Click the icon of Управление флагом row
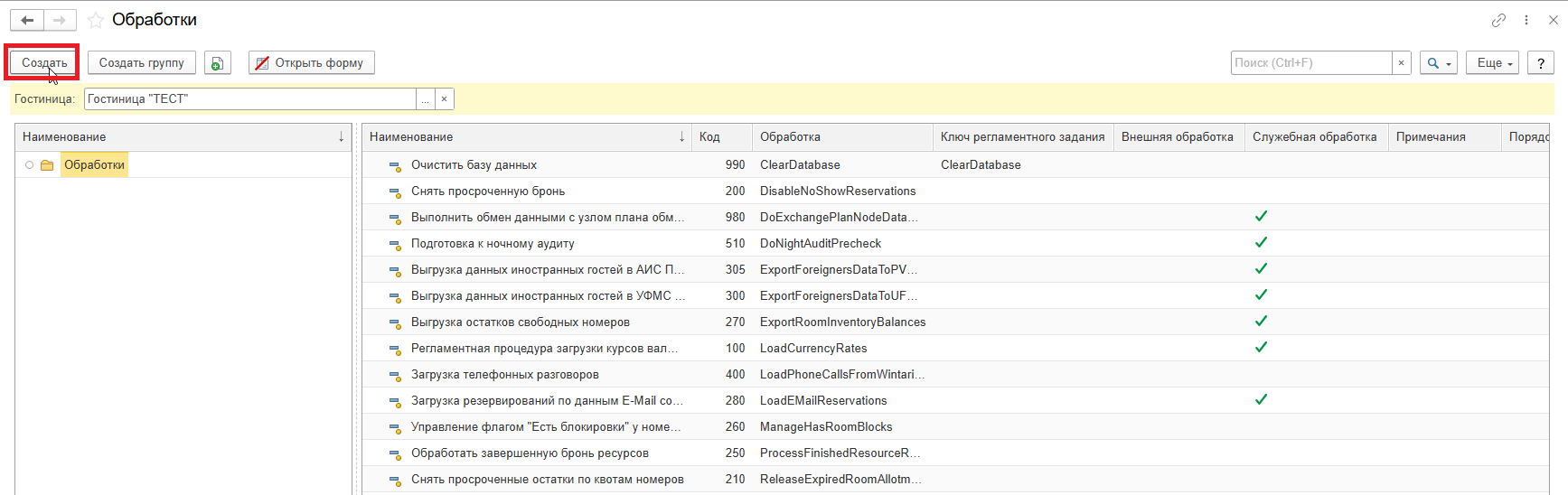This screenshot has height=495, width=1568. 395,427
